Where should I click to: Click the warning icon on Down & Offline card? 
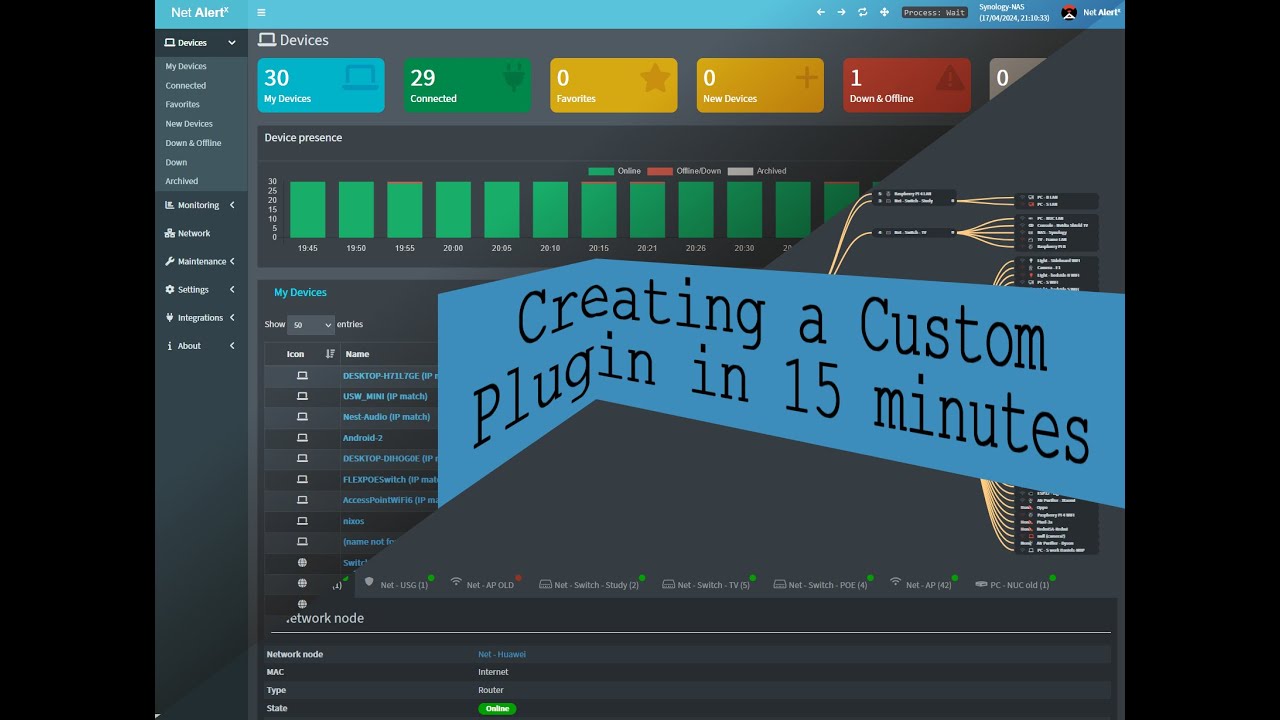pyautogui.click(x=950, y=78)
